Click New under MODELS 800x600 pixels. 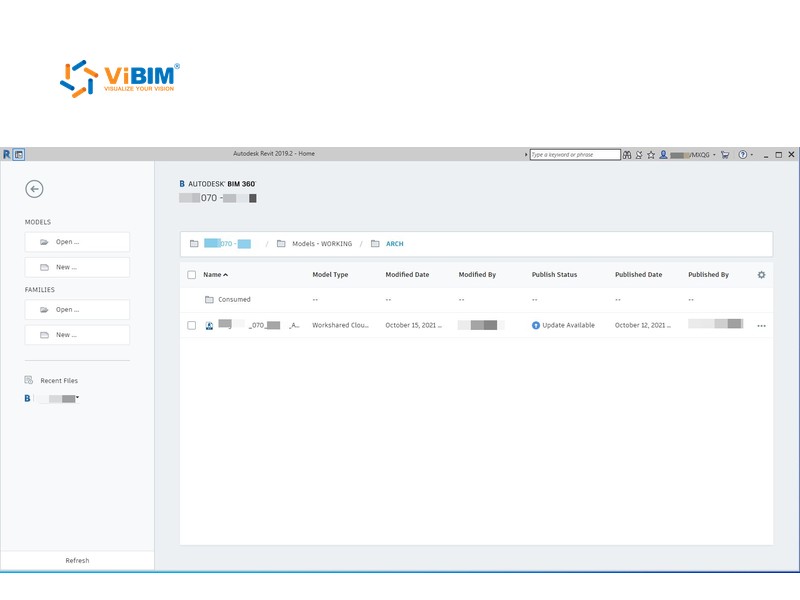coord(77,267)
